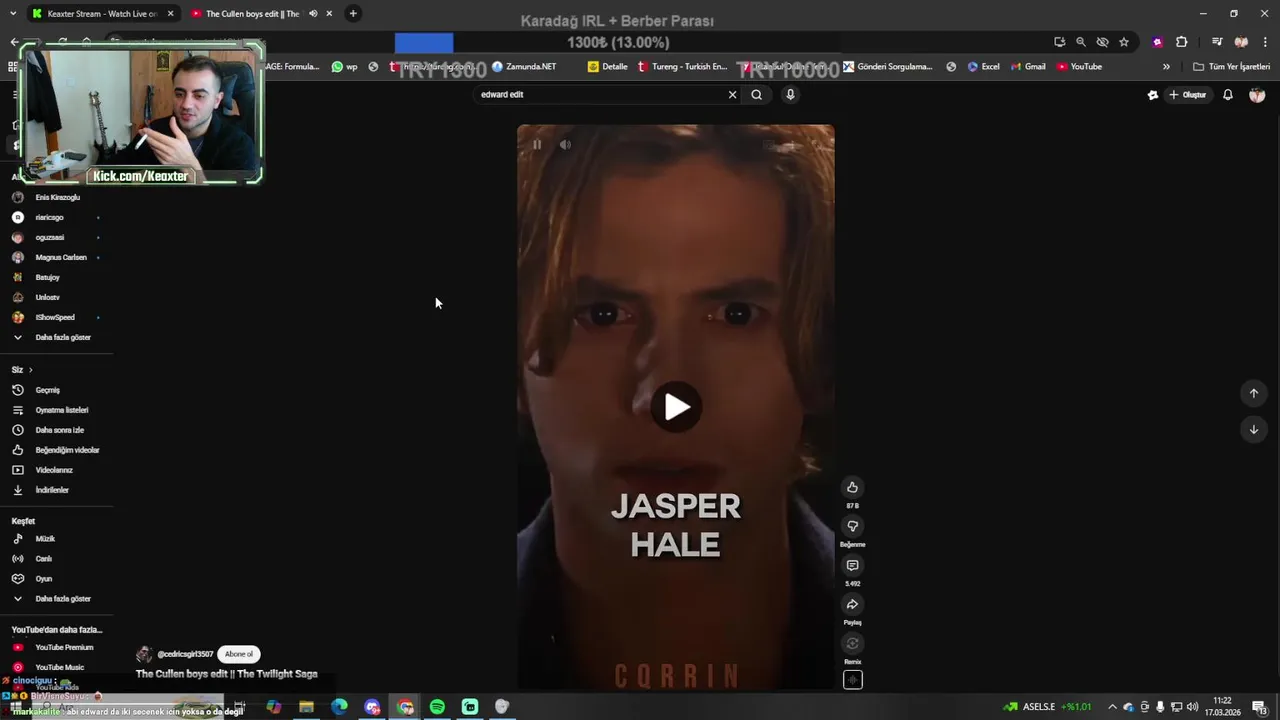Open @cedricsgirl3507 channel link
The width and height of the screenshot is (1280, 720).
click(x=185, y=654)
